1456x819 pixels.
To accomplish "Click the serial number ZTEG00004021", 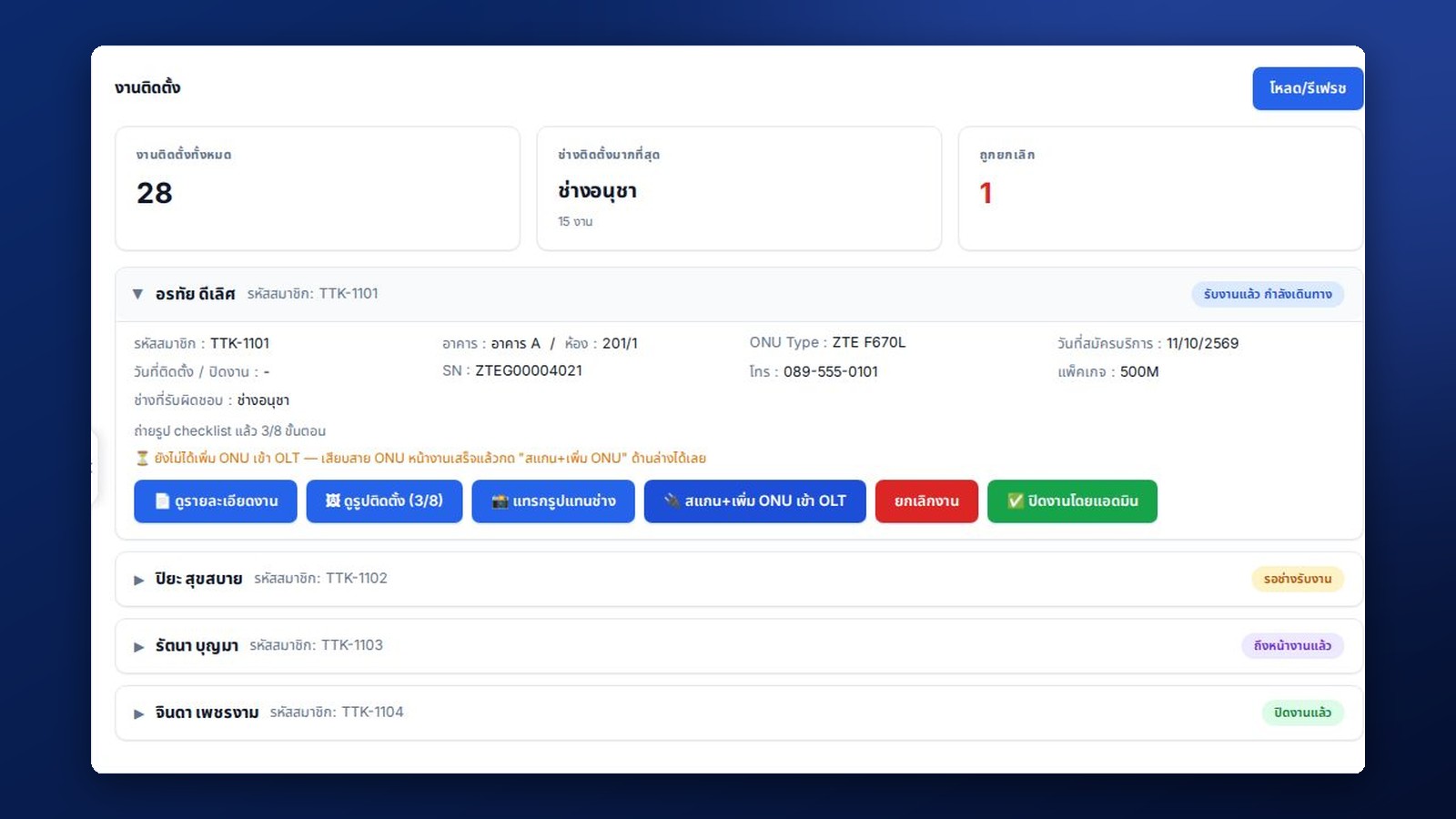I will point(529,370).
